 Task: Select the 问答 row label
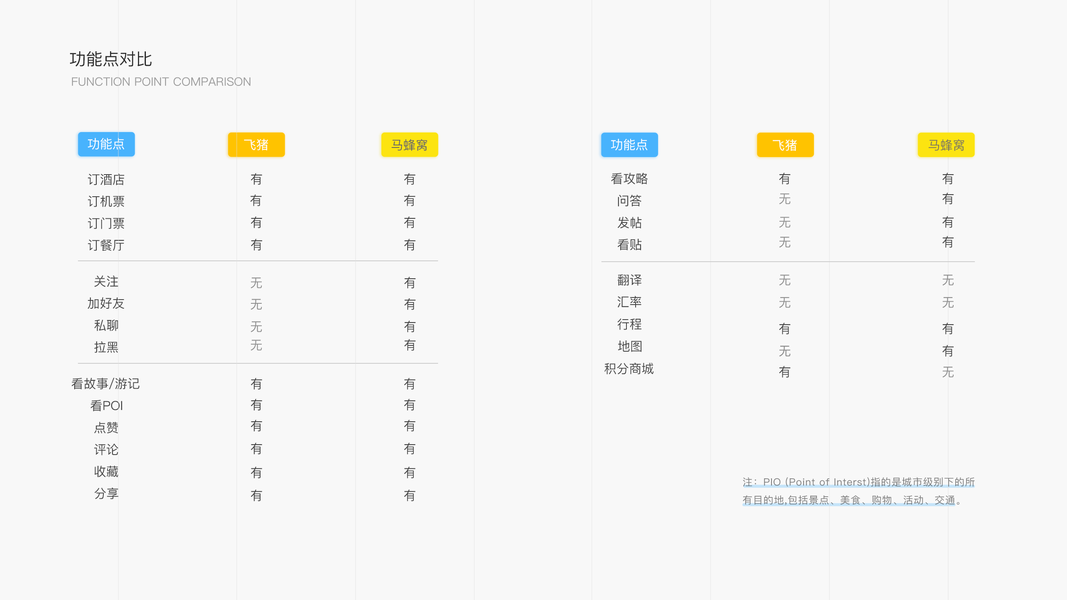coord(629,201)
